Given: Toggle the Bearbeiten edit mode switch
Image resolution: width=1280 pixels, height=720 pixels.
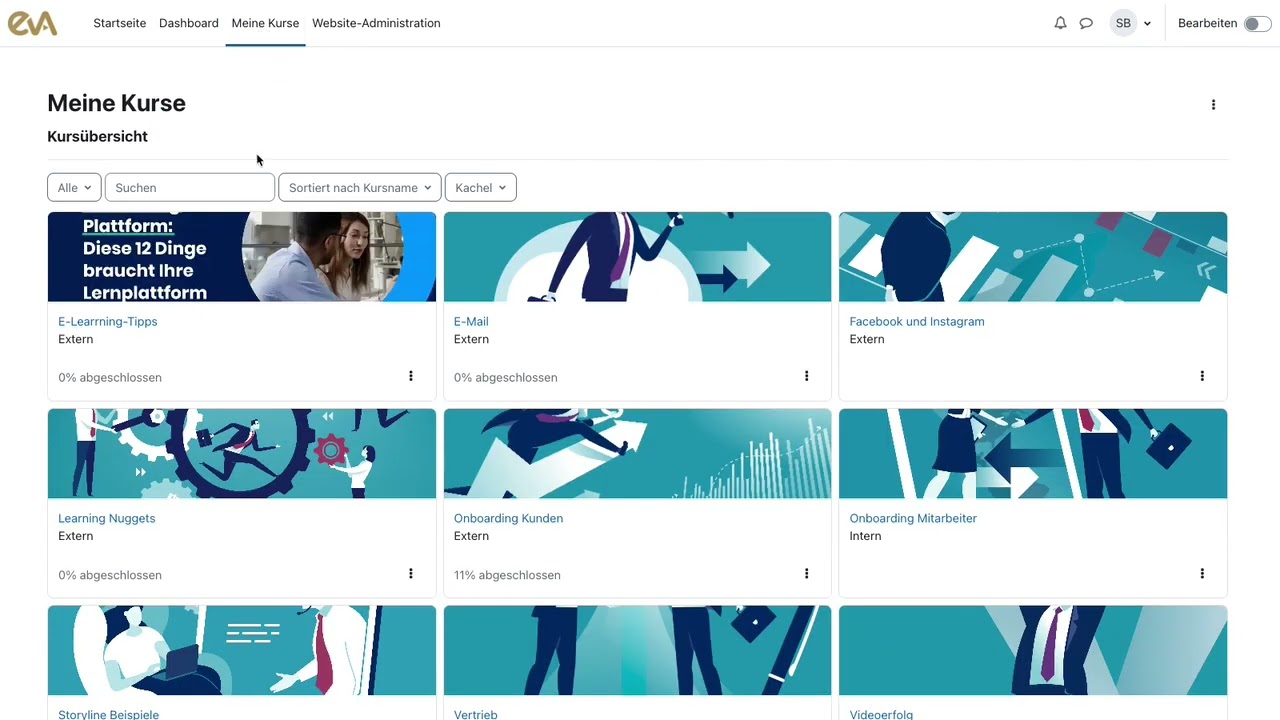Looking at the screenshot, I should tap(1257, 23).
